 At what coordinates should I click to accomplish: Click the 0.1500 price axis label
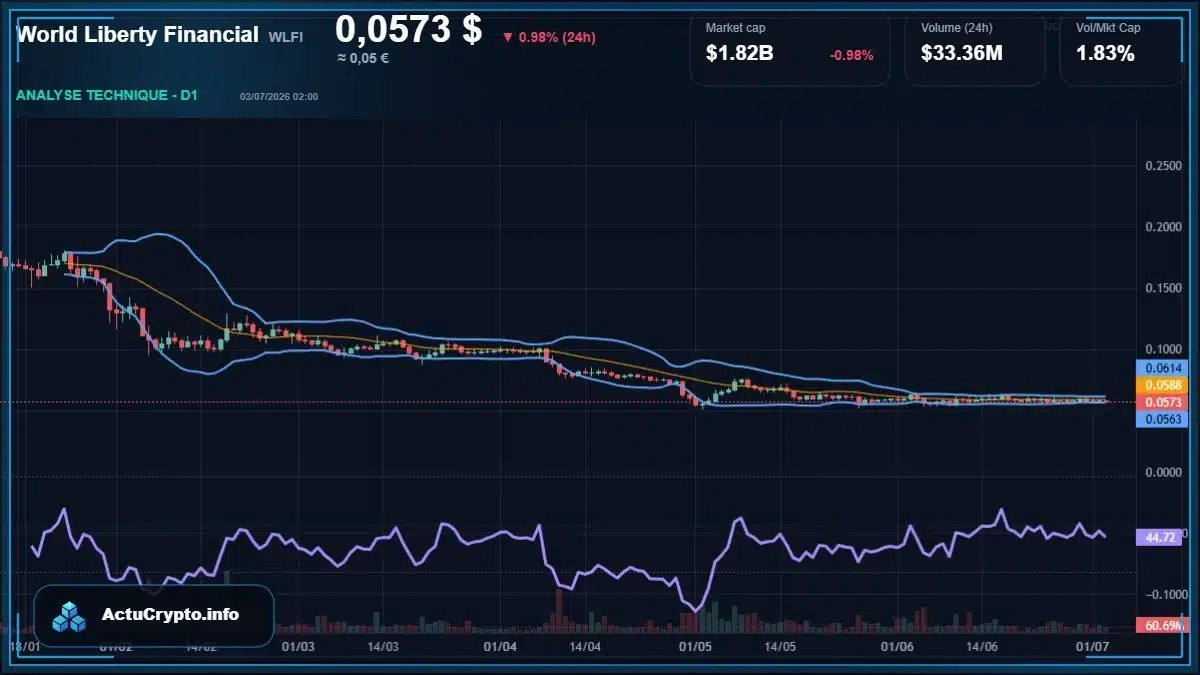(1163, 288)
